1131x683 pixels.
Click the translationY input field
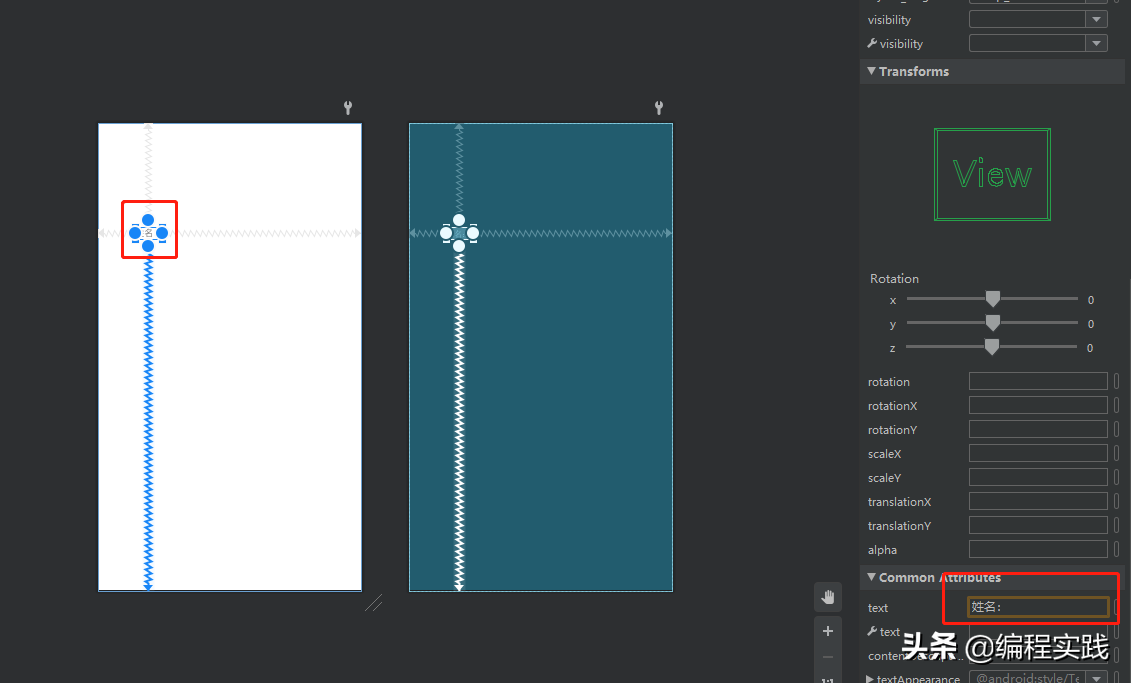(1038, 525)
